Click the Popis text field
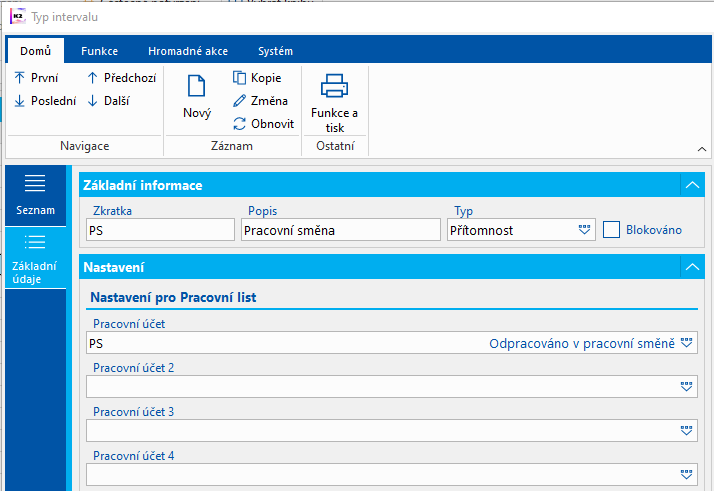The height and width of the screenshot is (491, 714). [340, 229]
